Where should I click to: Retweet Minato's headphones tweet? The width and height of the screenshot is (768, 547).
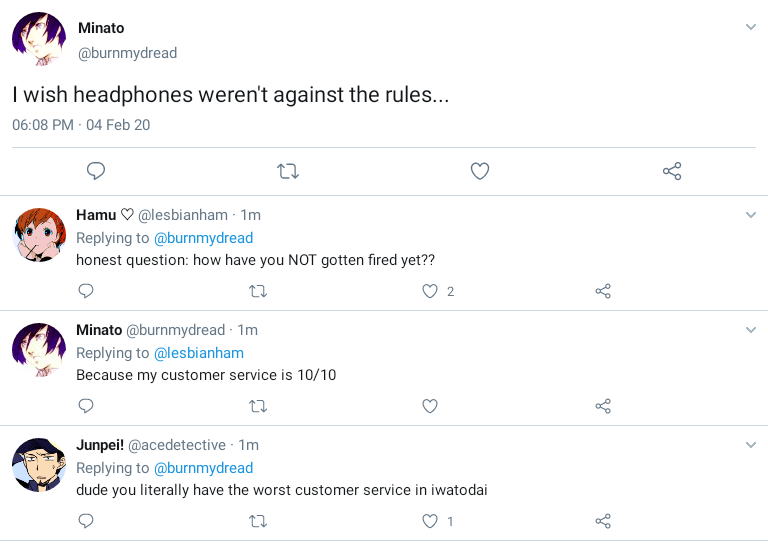point(288,171)
